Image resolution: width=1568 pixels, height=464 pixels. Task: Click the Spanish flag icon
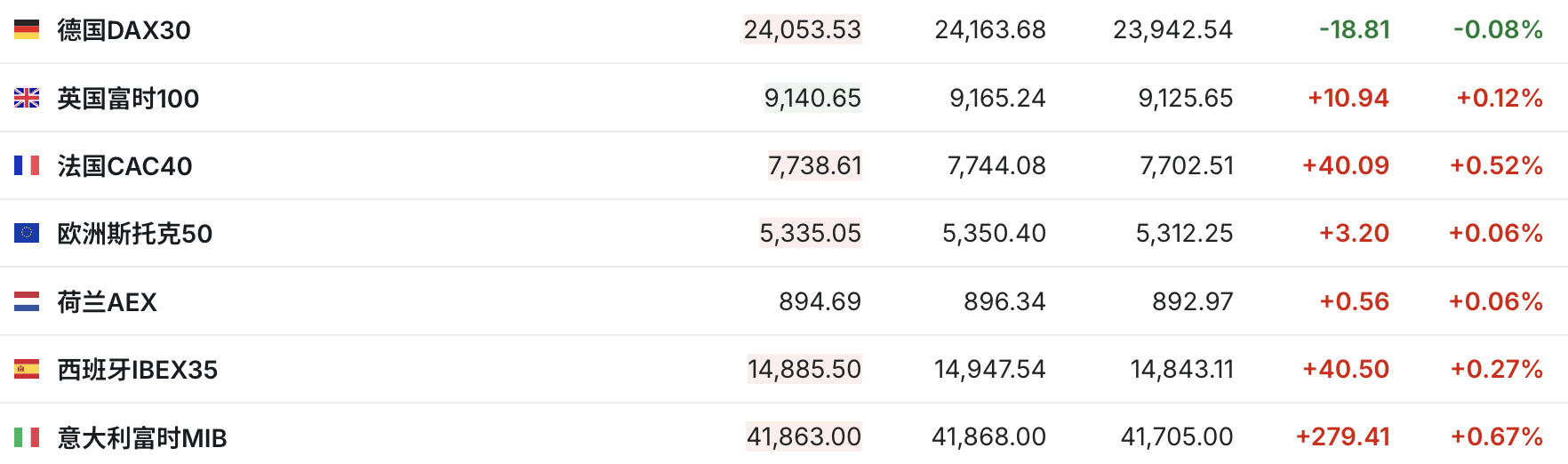27,369
